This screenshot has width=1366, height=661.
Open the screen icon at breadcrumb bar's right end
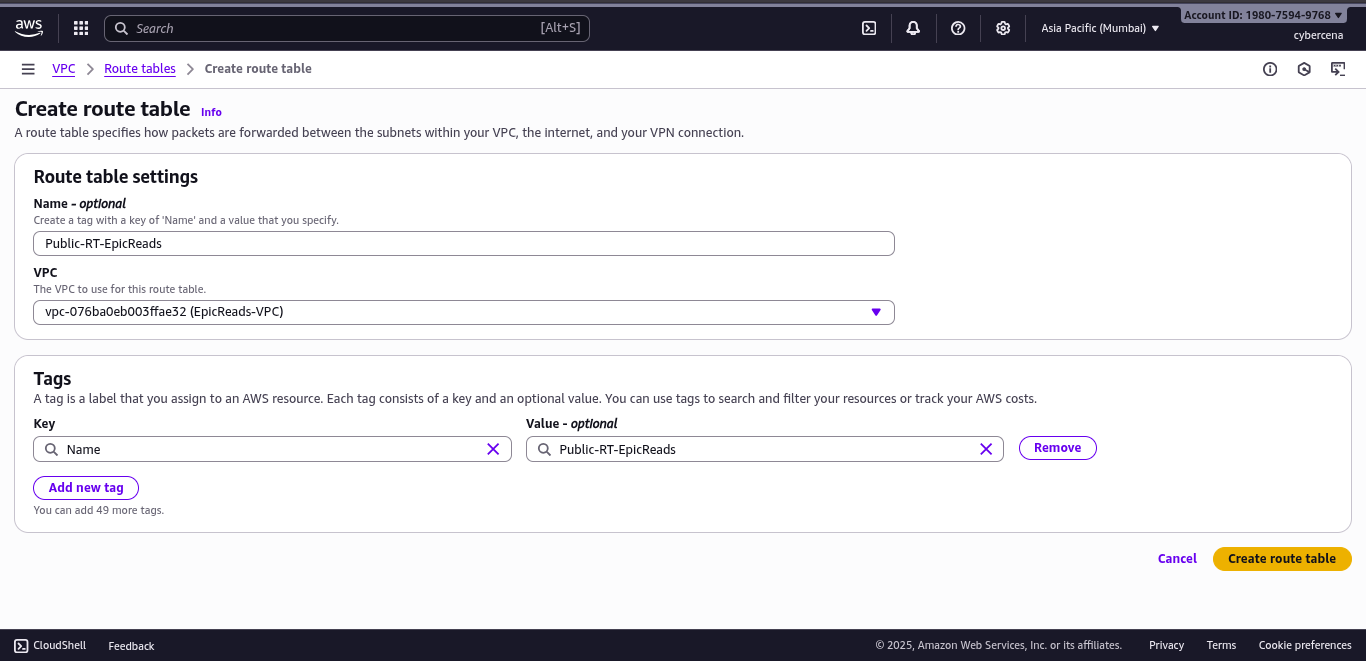(x=1338, y=69)
